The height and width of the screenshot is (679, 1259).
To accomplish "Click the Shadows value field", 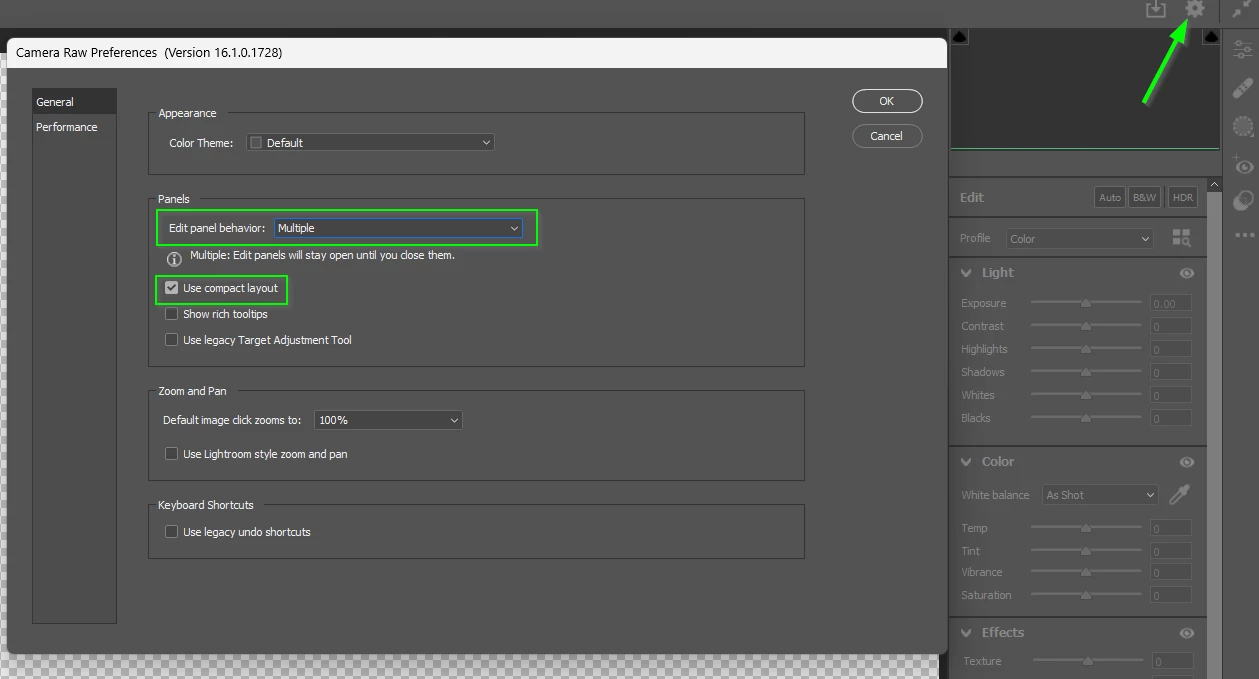I will tap(1170, 372).
